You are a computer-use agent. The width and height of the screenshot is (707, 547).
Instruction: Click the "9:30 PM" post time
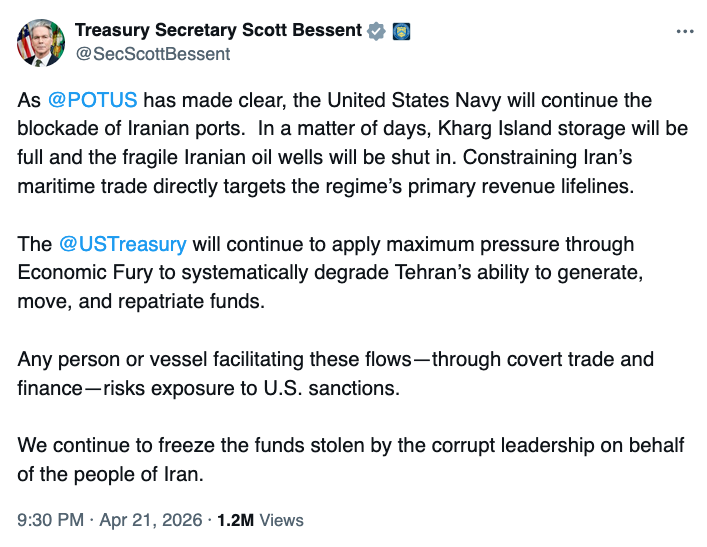pyautogui.click(x=51, y=520)
